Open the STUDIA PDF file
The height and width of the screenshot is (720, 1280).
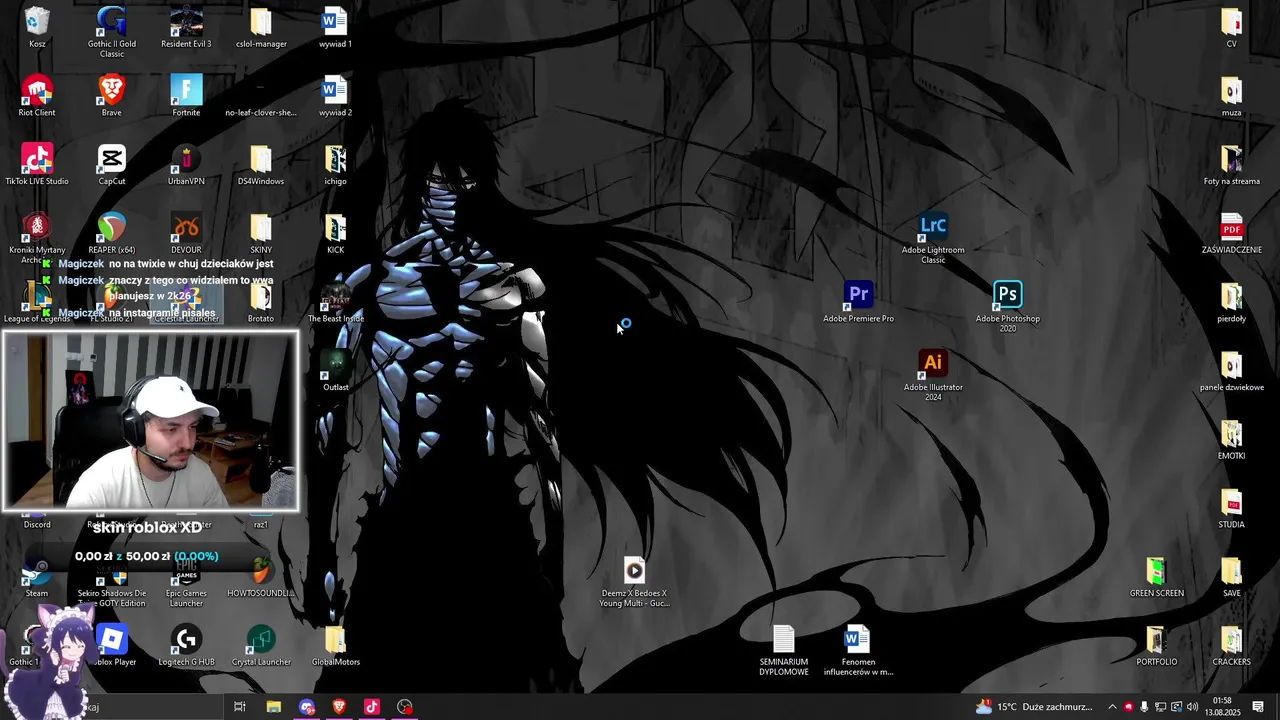coord(1231,508)
